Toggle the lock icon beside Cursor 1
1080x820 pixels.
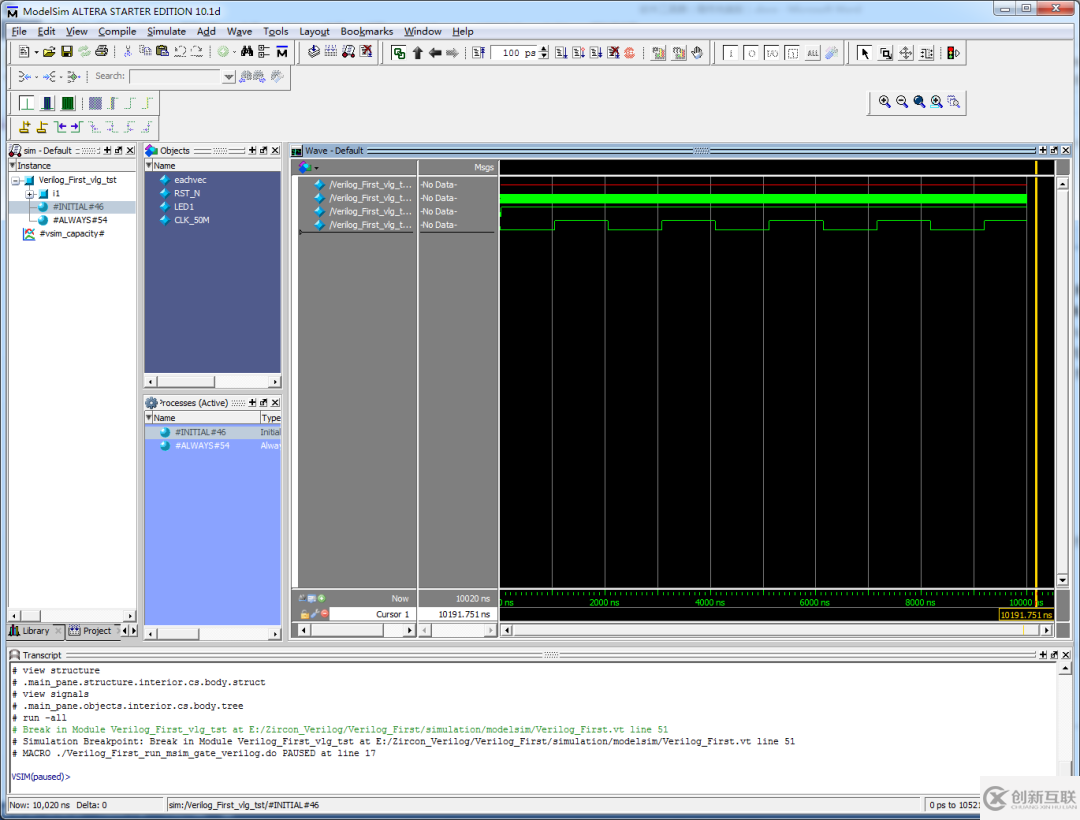pyautogui.click(x=304, y=614)
